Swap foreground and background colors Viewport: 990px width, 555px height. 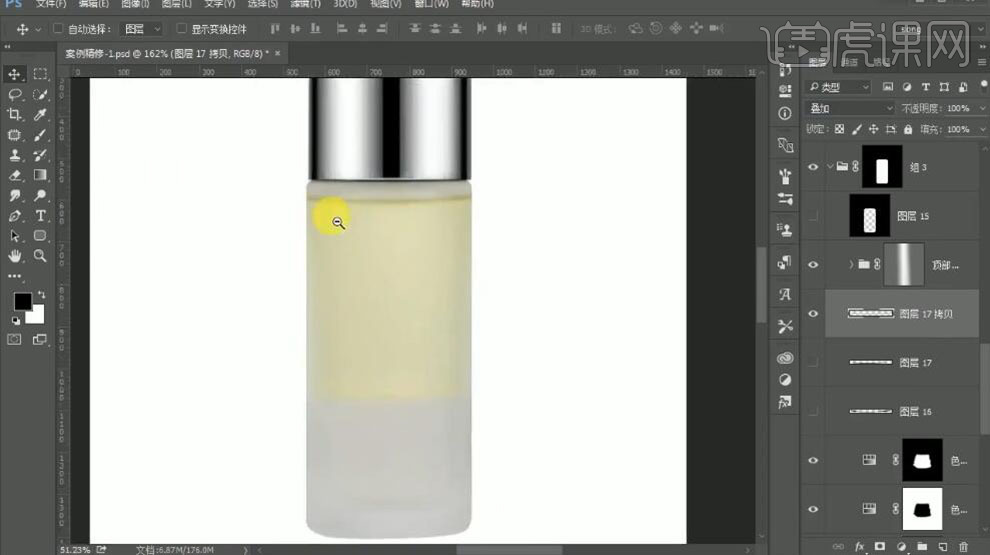click(x=41, y=295)
